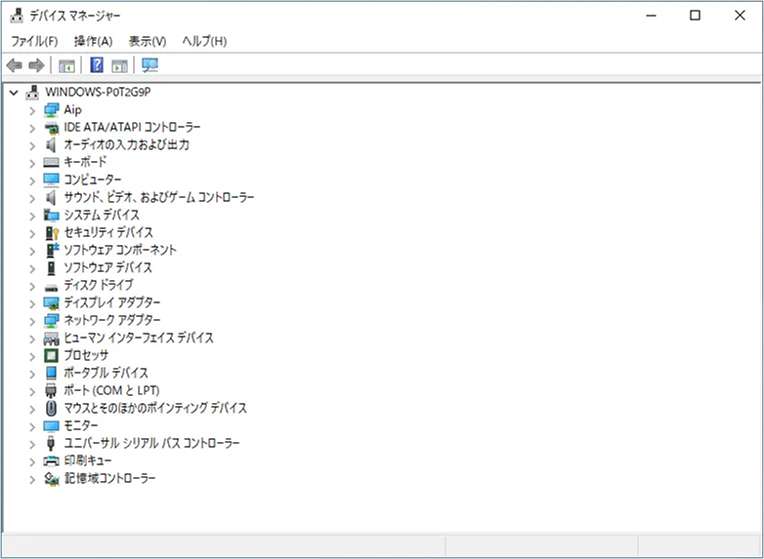Click the 記憶域コントローラー icon
764x559 pixels.
tap(51, 479)
